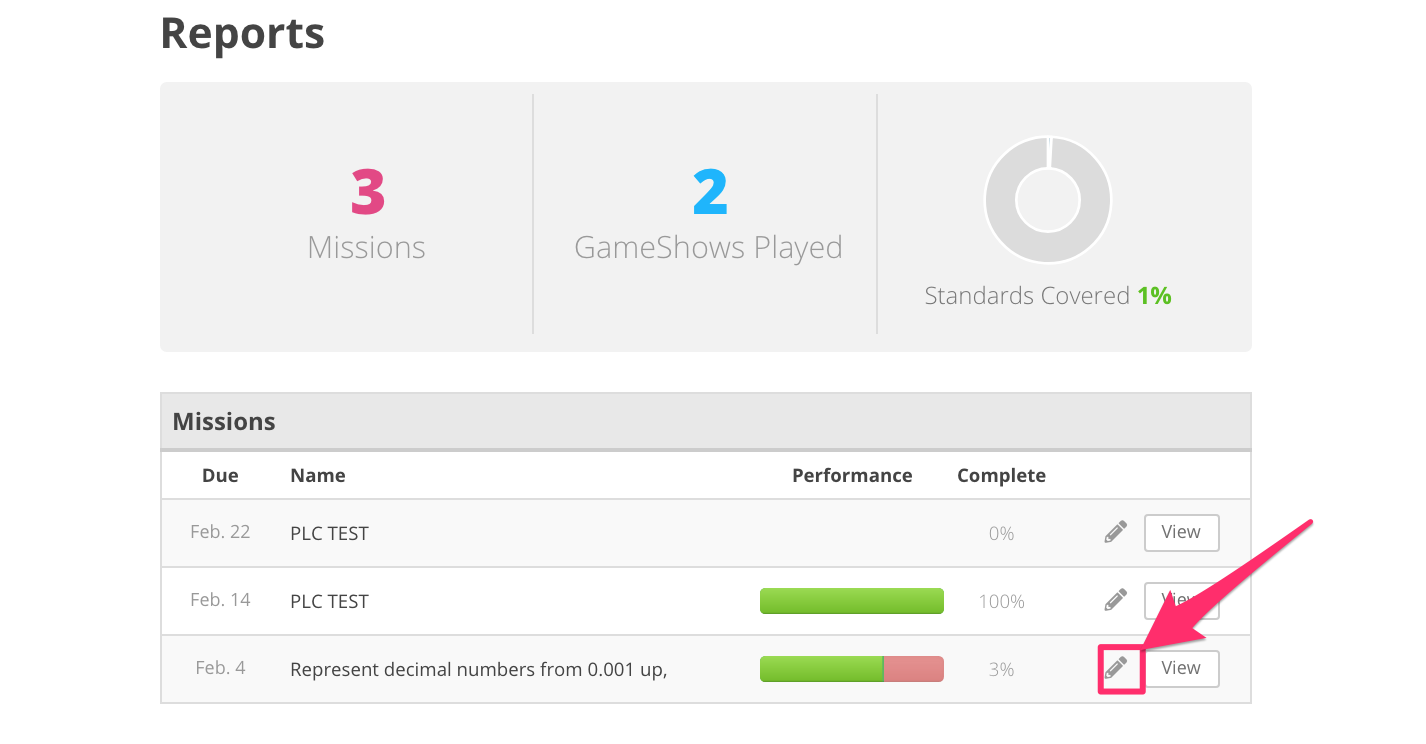Sort missions by Name column header

click(318, 475)
